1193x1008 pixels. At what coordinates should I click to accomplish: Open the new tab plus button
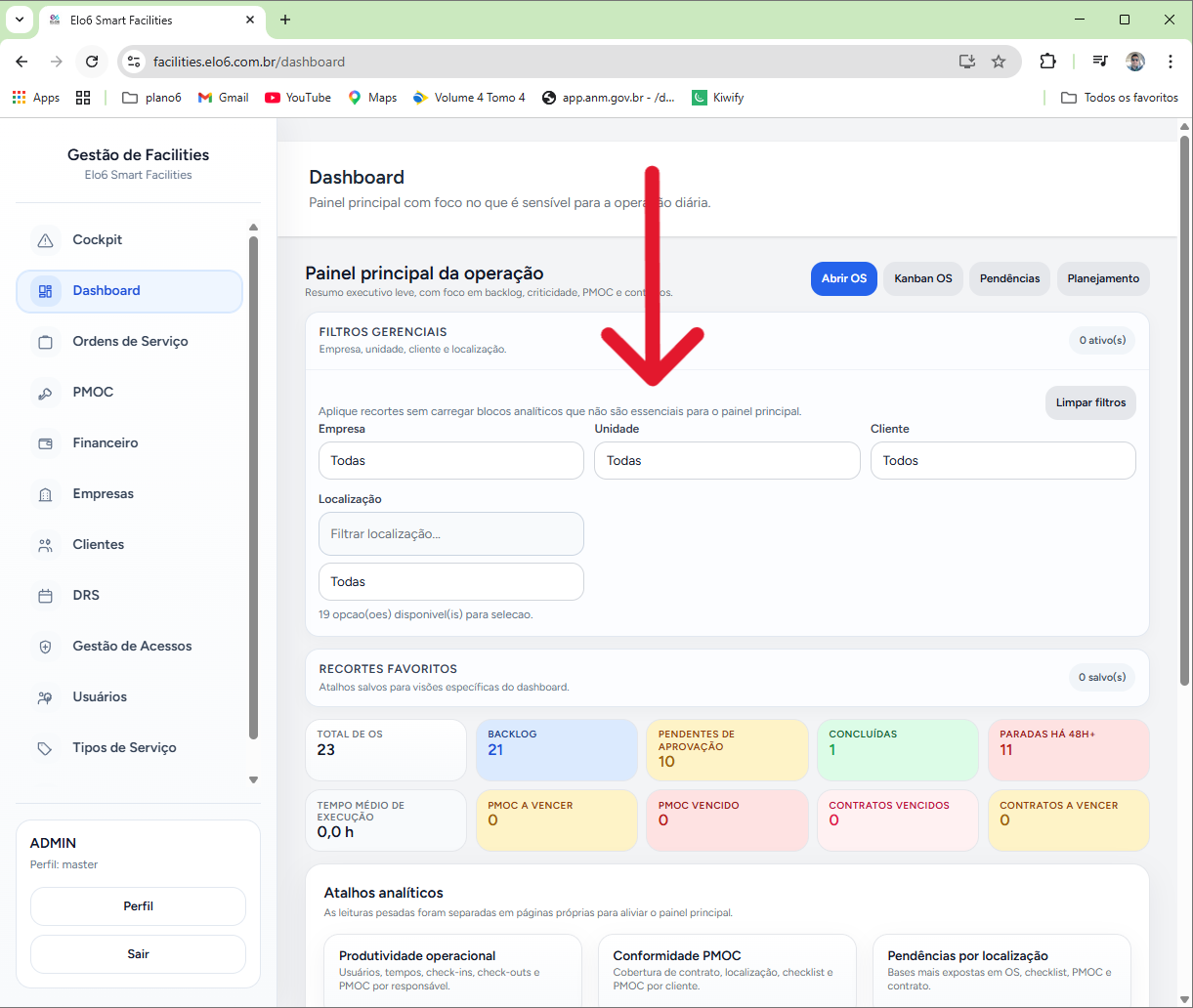[x=285, y=20]
